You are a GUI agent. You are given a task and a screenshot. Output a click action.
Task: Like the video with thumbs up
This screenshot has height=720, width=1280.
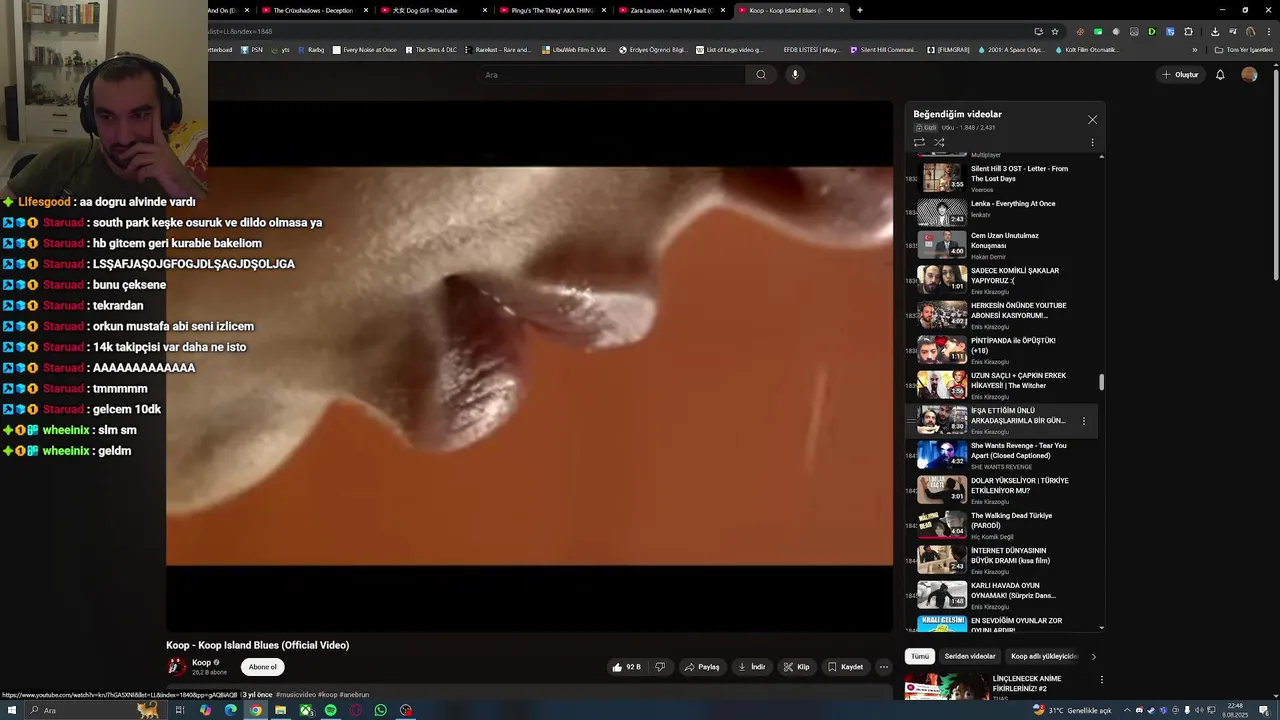click(x=627, y=667)
